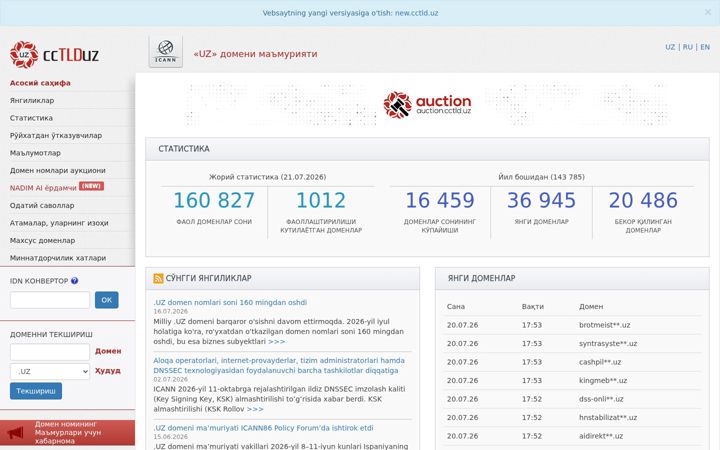The width and height of the screenshot is (720, 450).
Task: Switch language to EN
Action: tap(705, 47)
